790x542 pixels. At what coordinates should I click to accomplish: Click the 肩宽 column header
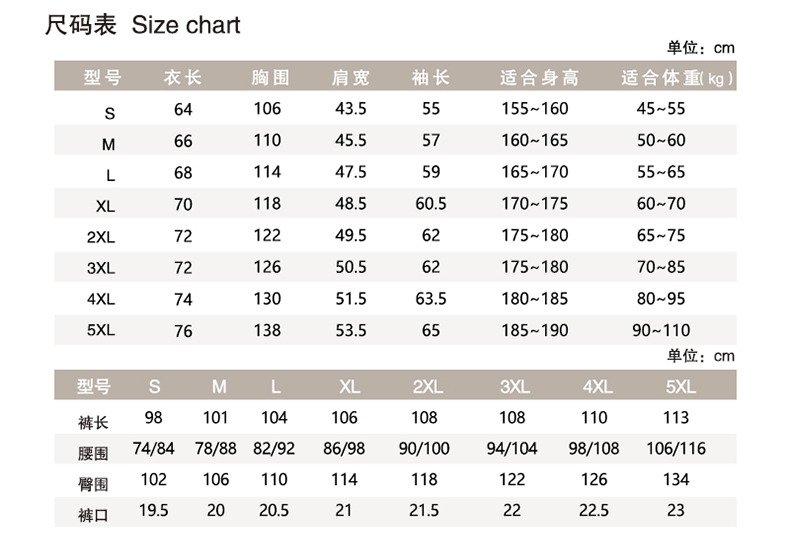click(350, 77)
